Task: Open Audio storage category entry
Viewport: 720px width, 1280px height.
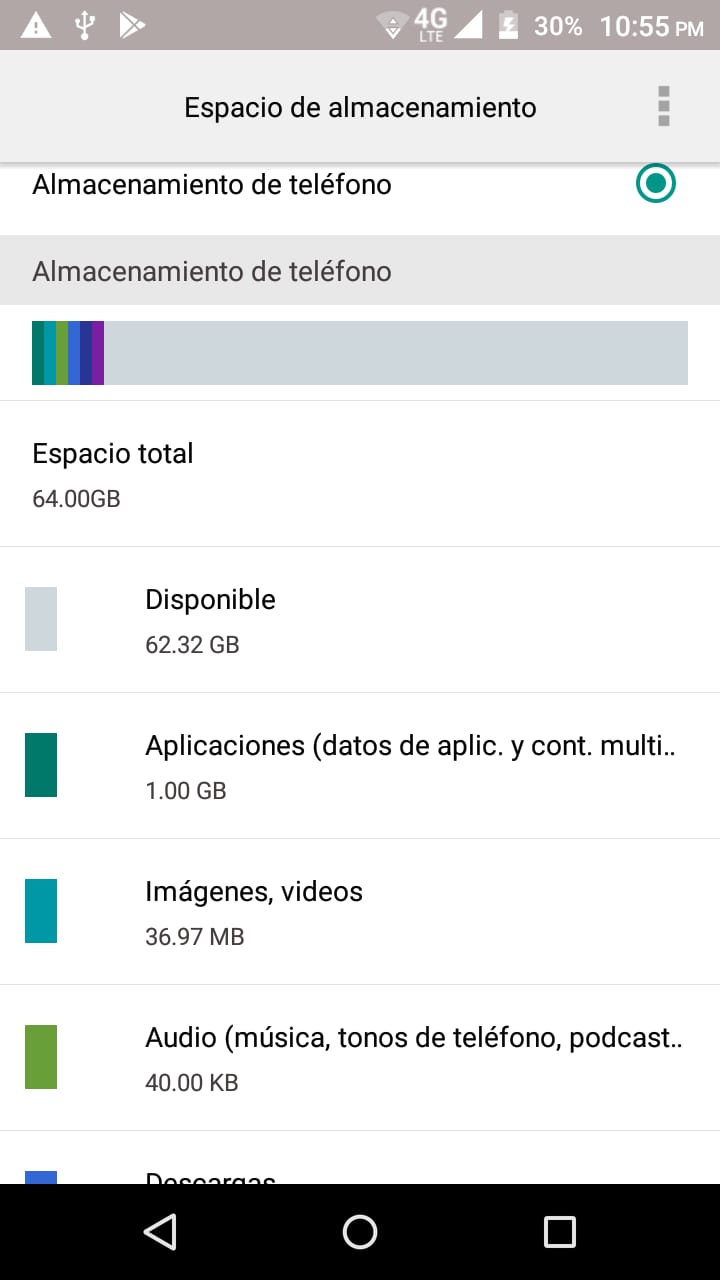Action: 360,1057
